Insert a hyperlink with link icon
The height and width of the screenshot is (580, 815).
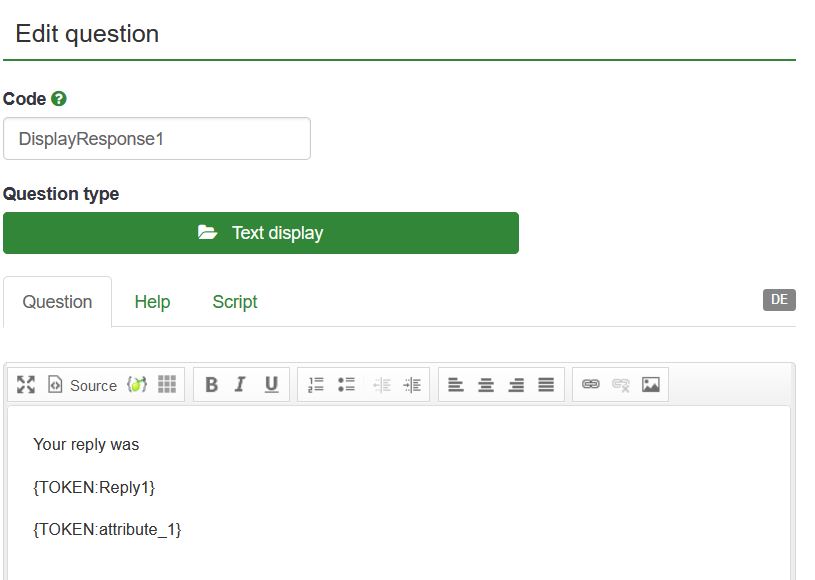pos(591,385)
